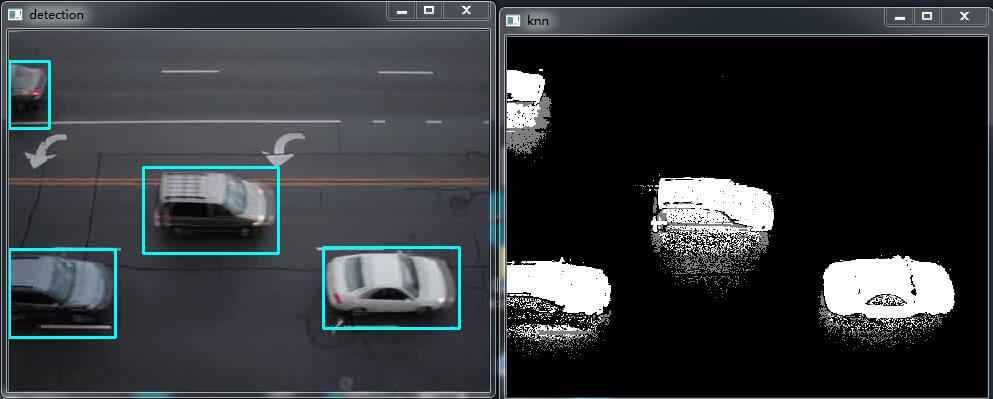Close the detection window
This screenshot has width=993, height=399.
click(467, 10)
